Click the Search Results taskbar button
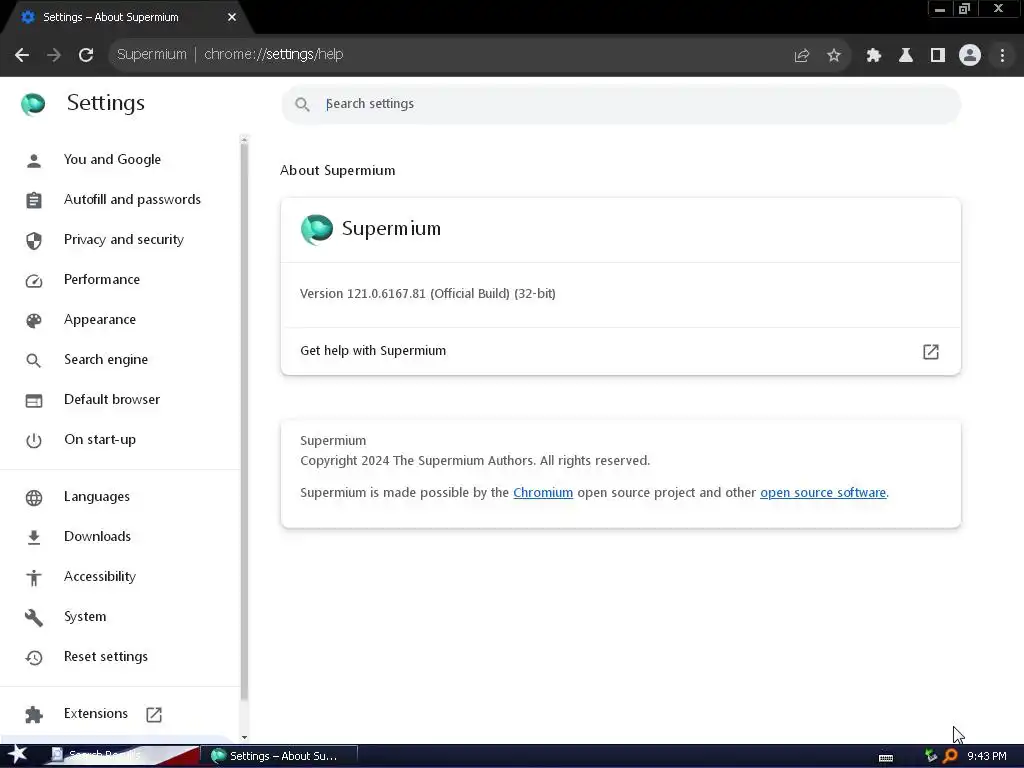This screenshot has width=1024, height=768. point(123,756)
